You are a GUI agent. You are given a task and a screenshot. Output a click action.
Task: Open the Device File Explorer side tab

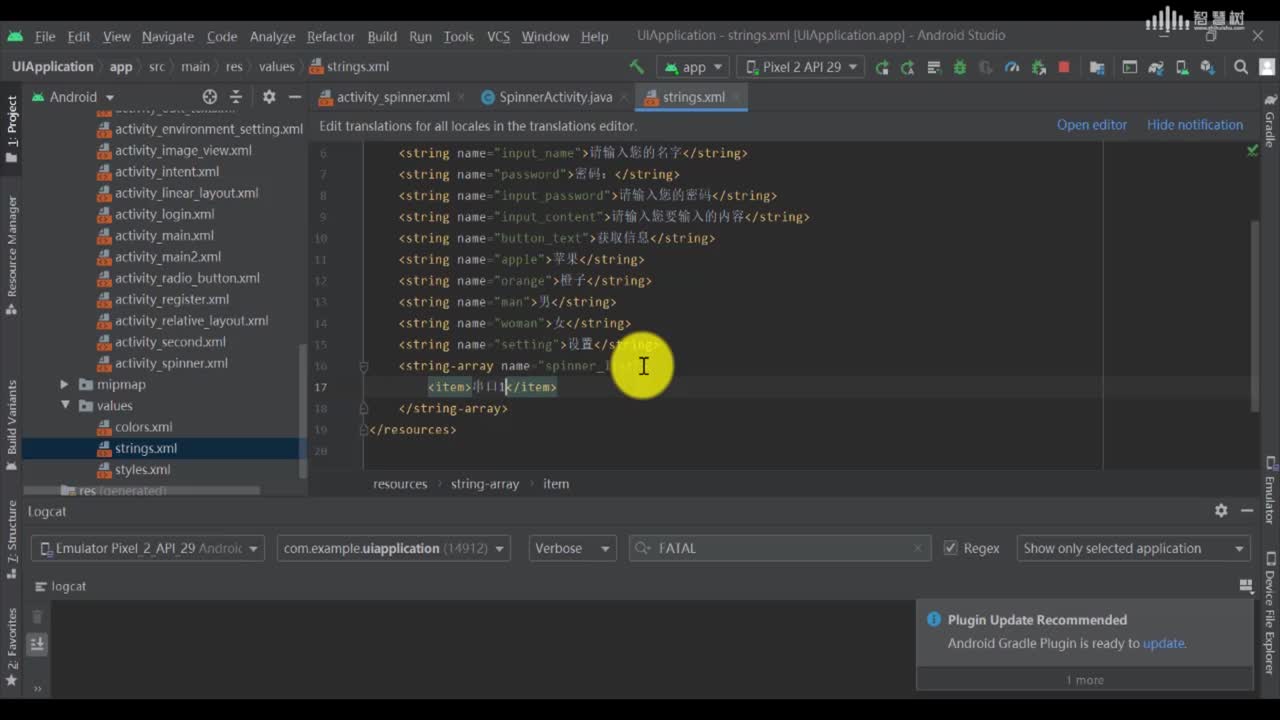pyautogui.click(x=1270, y=612)
